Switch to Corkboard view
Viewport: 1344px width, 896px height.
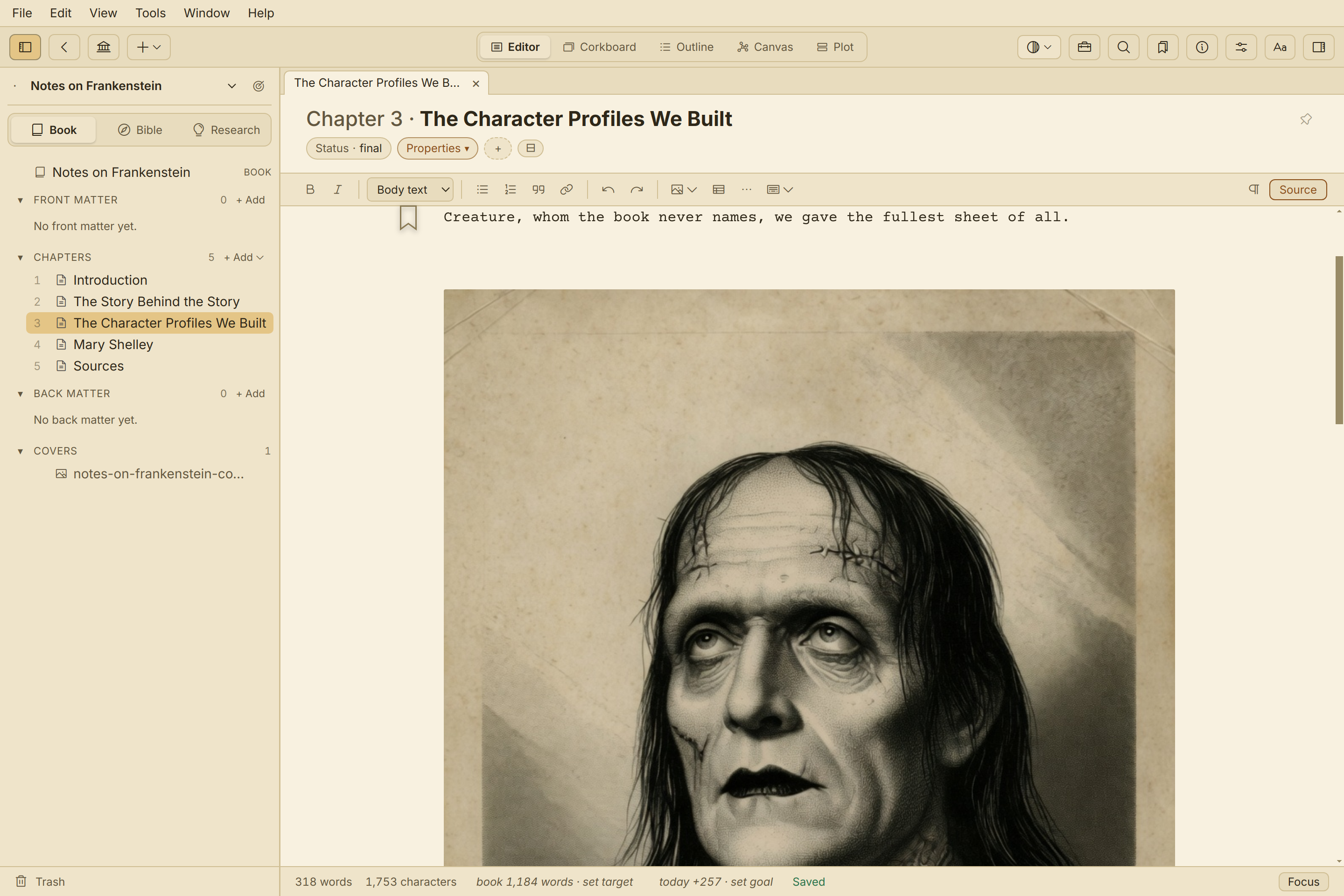coord(599,47)
